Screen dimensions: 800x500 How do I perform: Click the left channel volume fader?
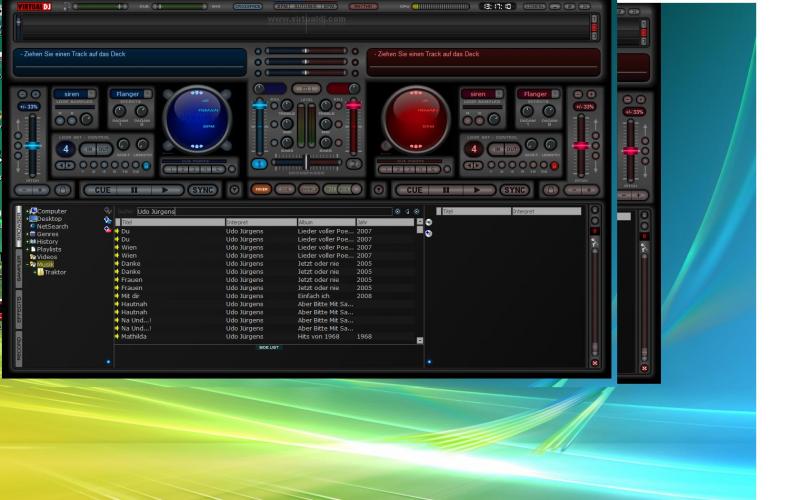[x=259, y=105]
